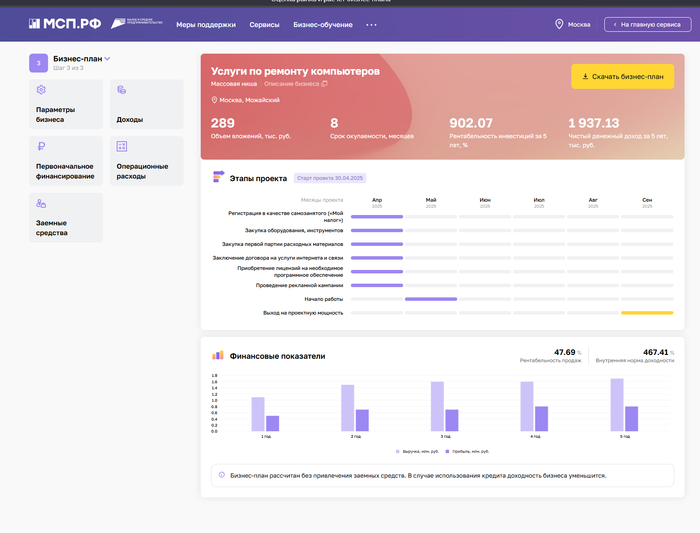Click the location pin icon next to Москва
This screenshot has height=533, width=700.
point(559,24)
